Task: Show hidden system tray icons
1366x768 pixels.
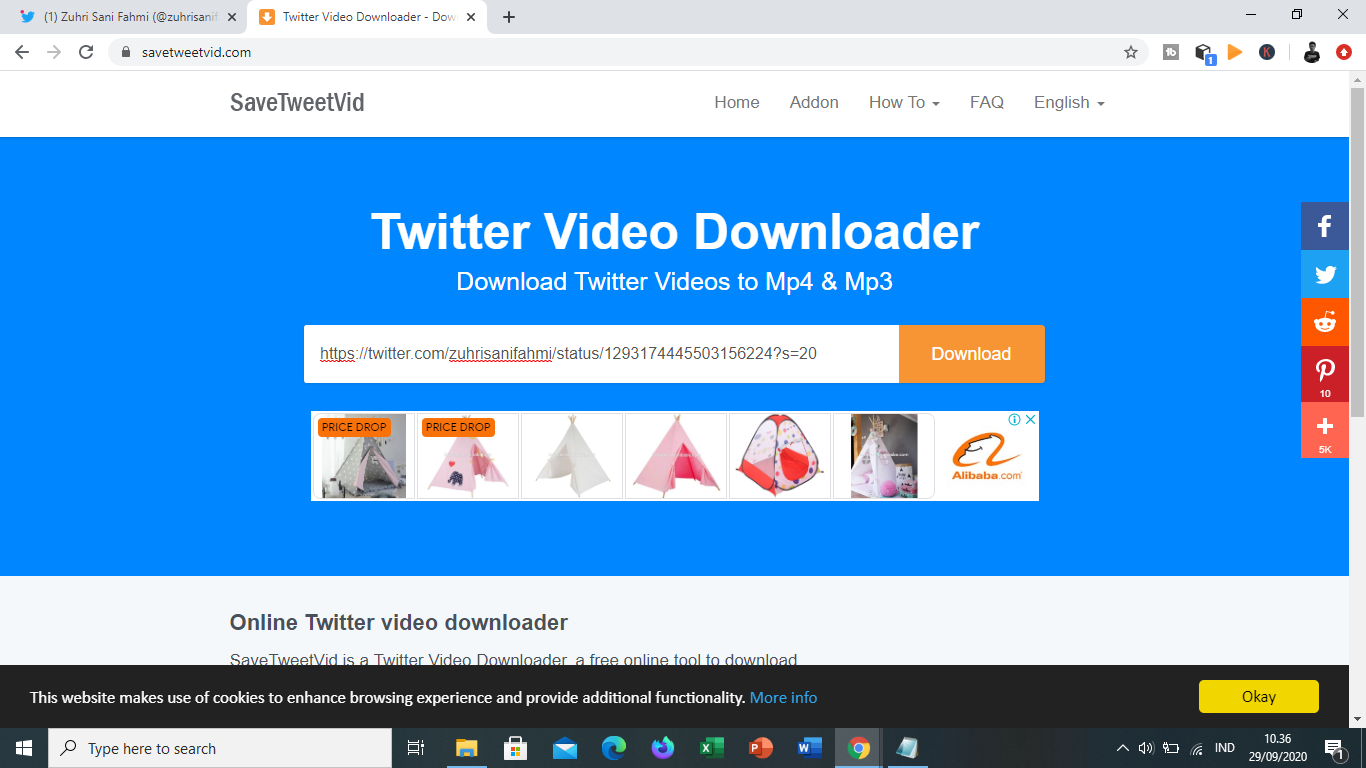Action: (x=1122, y=748)
